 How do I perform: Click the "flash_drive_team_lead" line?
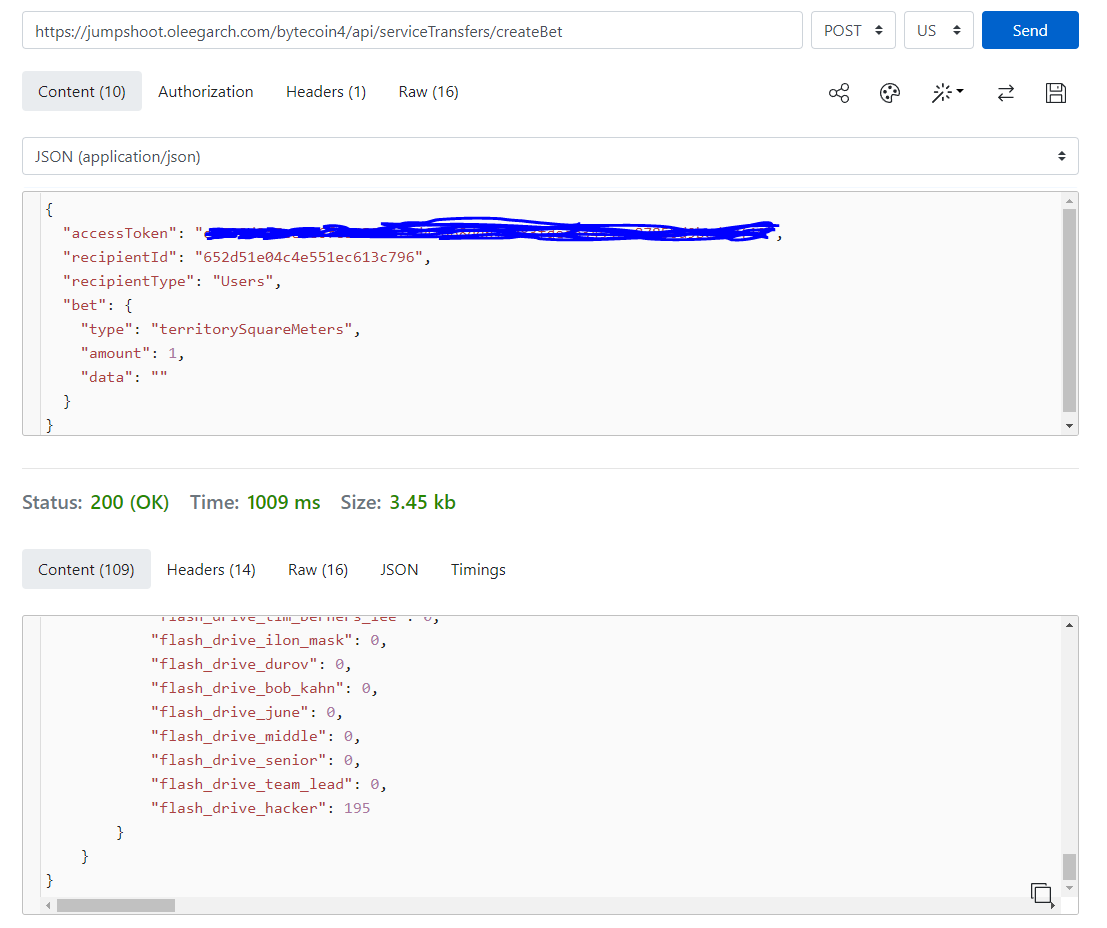point(268,784)
